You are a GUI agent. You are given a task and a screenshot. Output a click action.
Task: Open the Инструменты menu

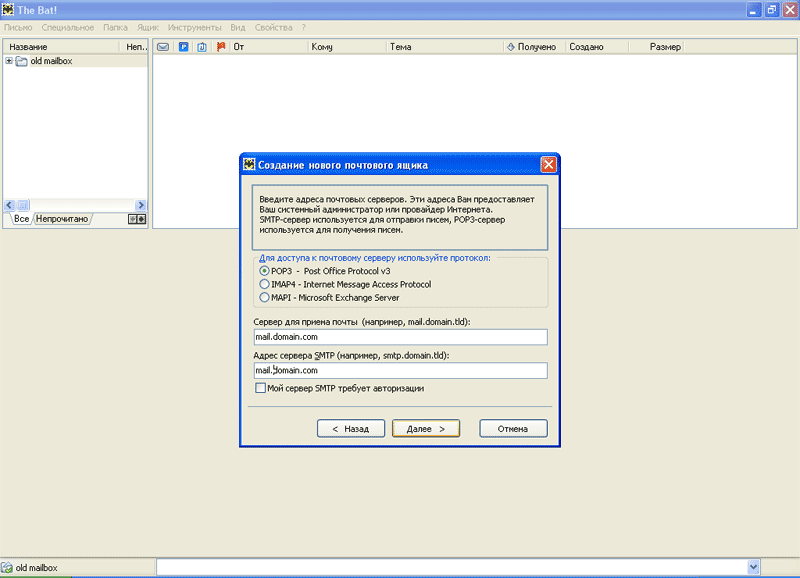(194, 28)
